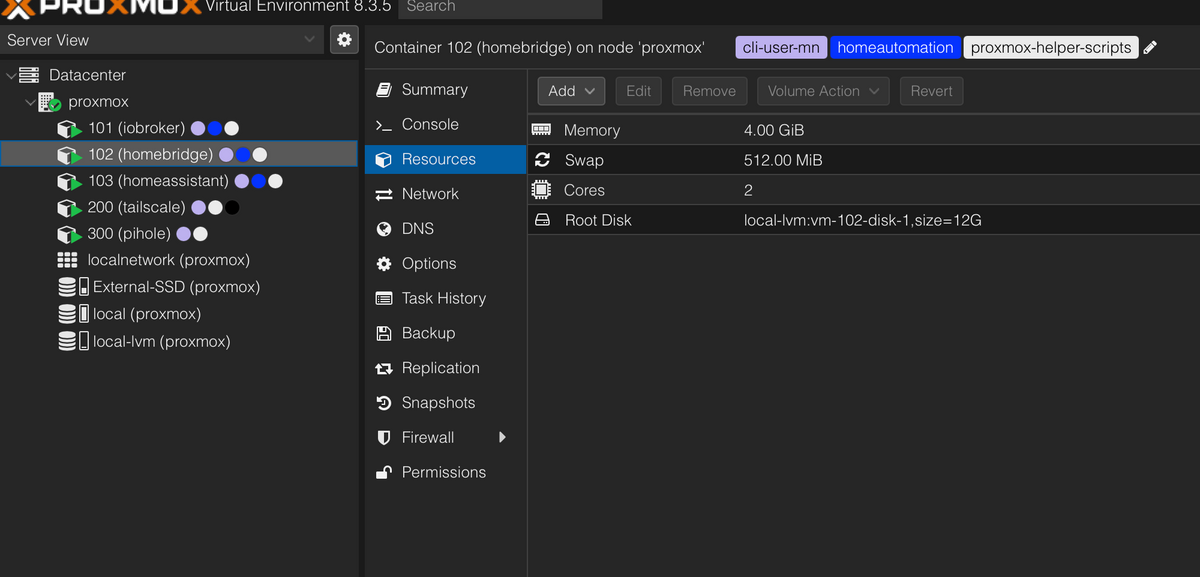Click the local storage icon
This screenshot has height=577, width=1200.
73,314
